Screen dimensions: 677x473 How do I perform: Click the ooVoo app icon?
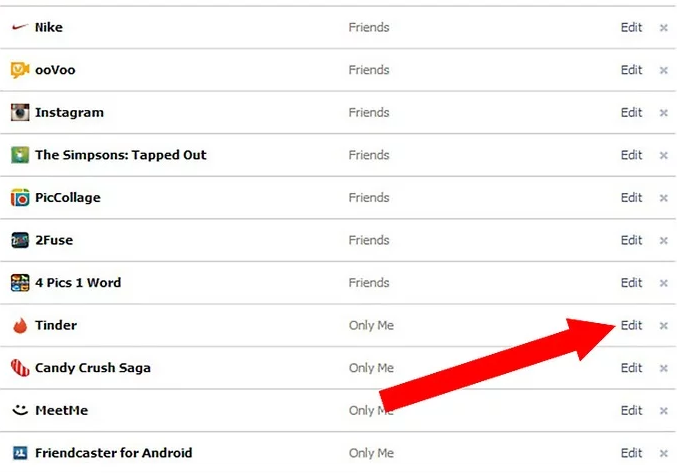click(19, 70)
